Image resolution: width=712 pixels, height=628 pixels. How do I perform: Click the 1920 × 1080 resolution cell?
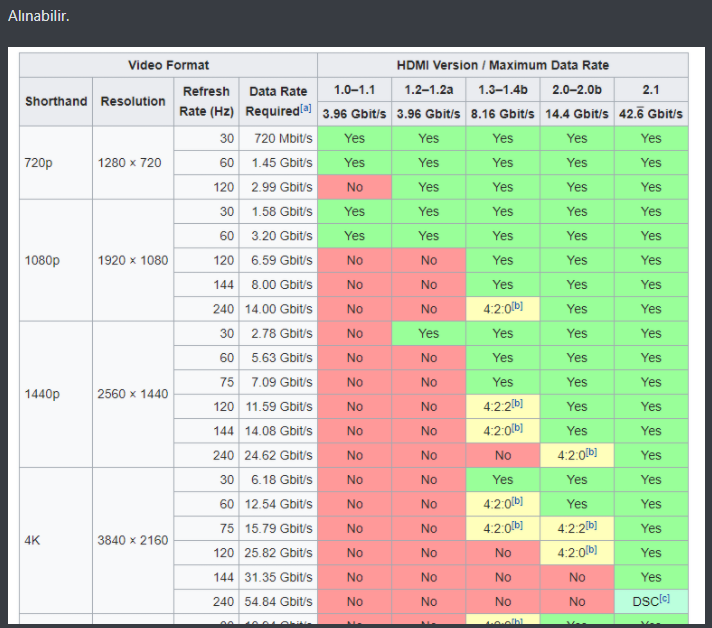[x=133, y=260]
